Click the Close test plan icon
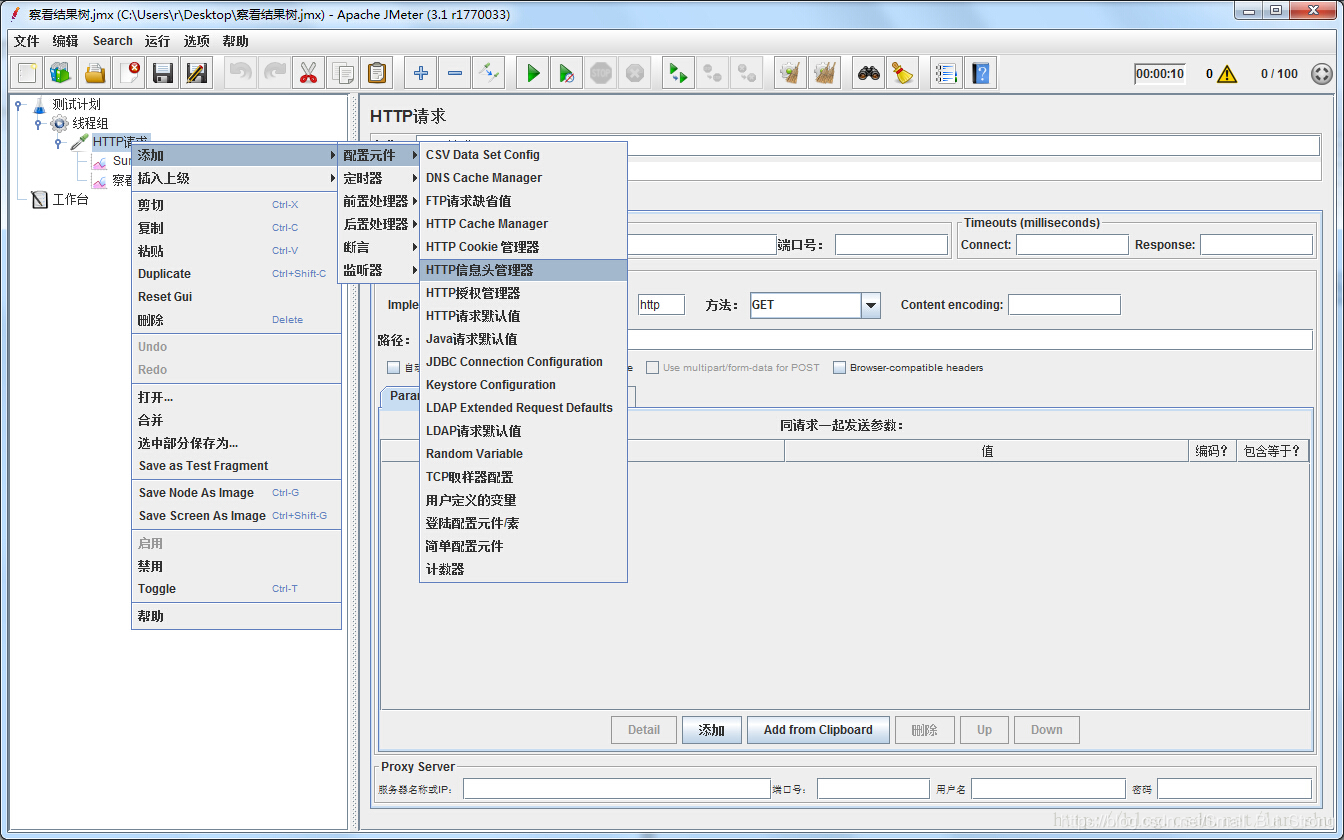The image size is (1344, 840). point(129,73)
